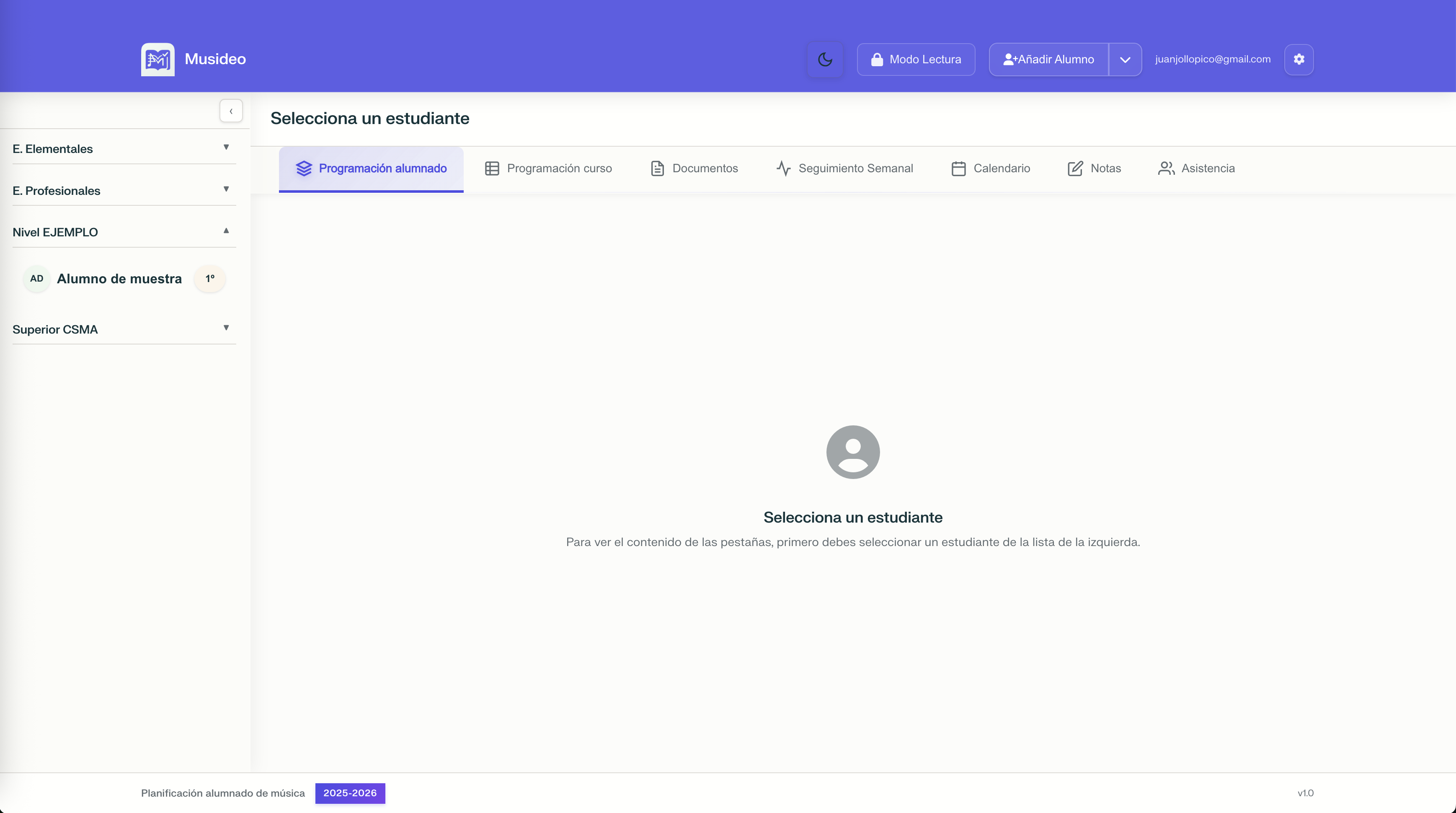Click the Musideo logo icon
1456x813 pixels.
[157, 59]
